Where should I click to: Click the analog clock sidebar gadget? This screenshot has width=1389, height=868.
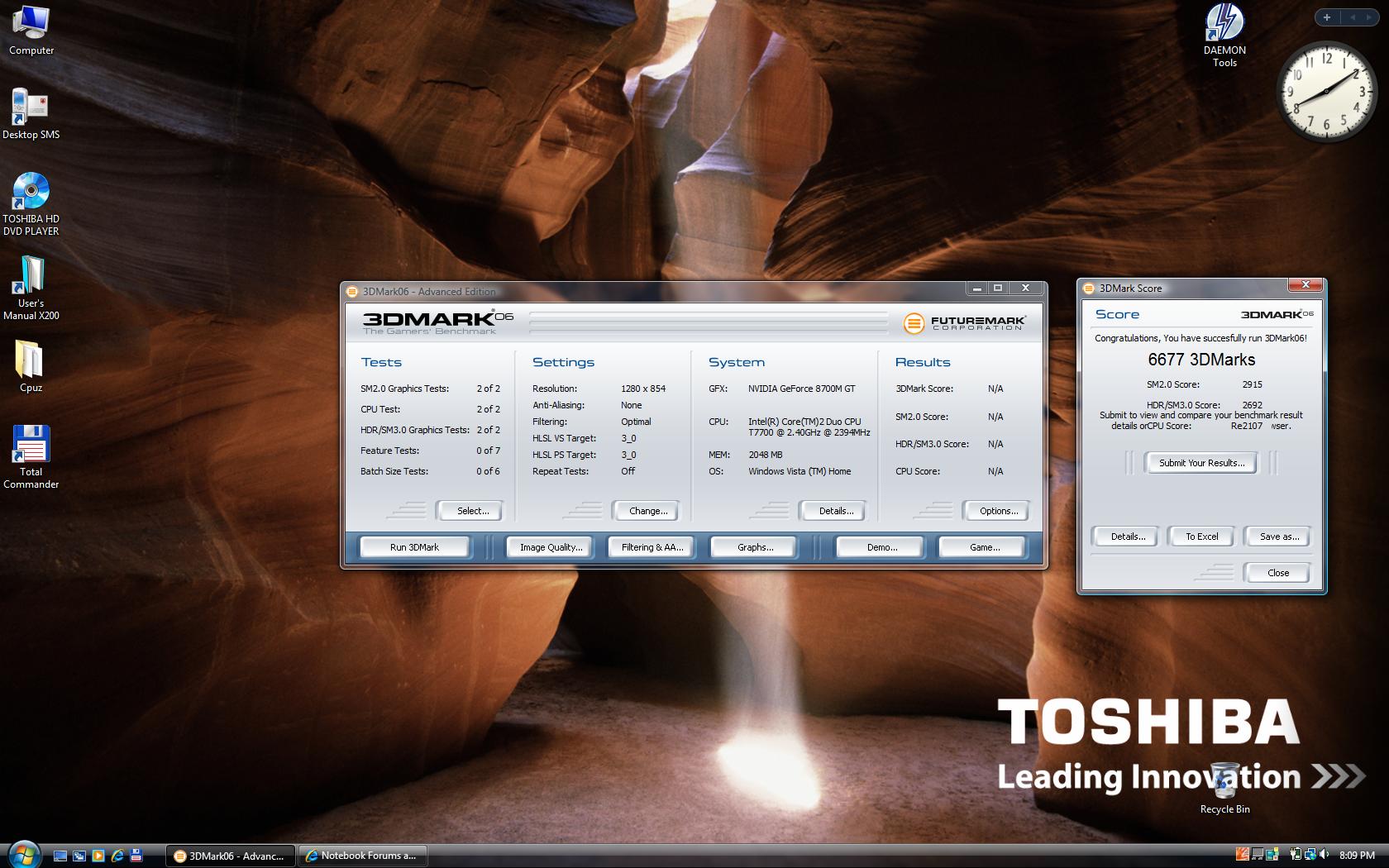[1326, 91]
